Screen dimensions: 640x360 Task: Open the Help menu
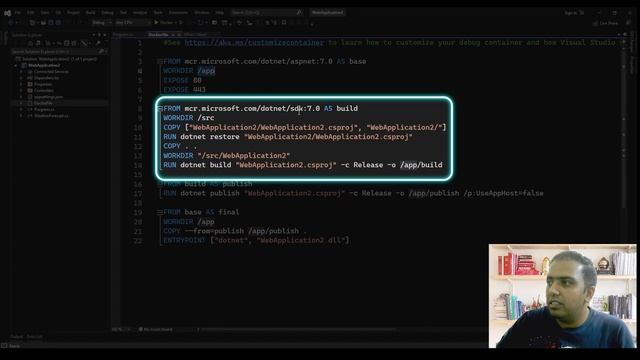220,13
